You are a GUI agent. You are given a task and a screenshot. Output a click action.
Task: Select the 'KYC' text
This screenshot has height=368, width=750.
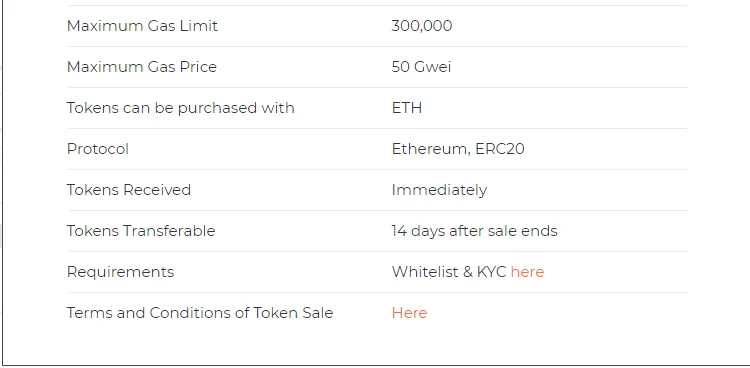click(491, 272)
